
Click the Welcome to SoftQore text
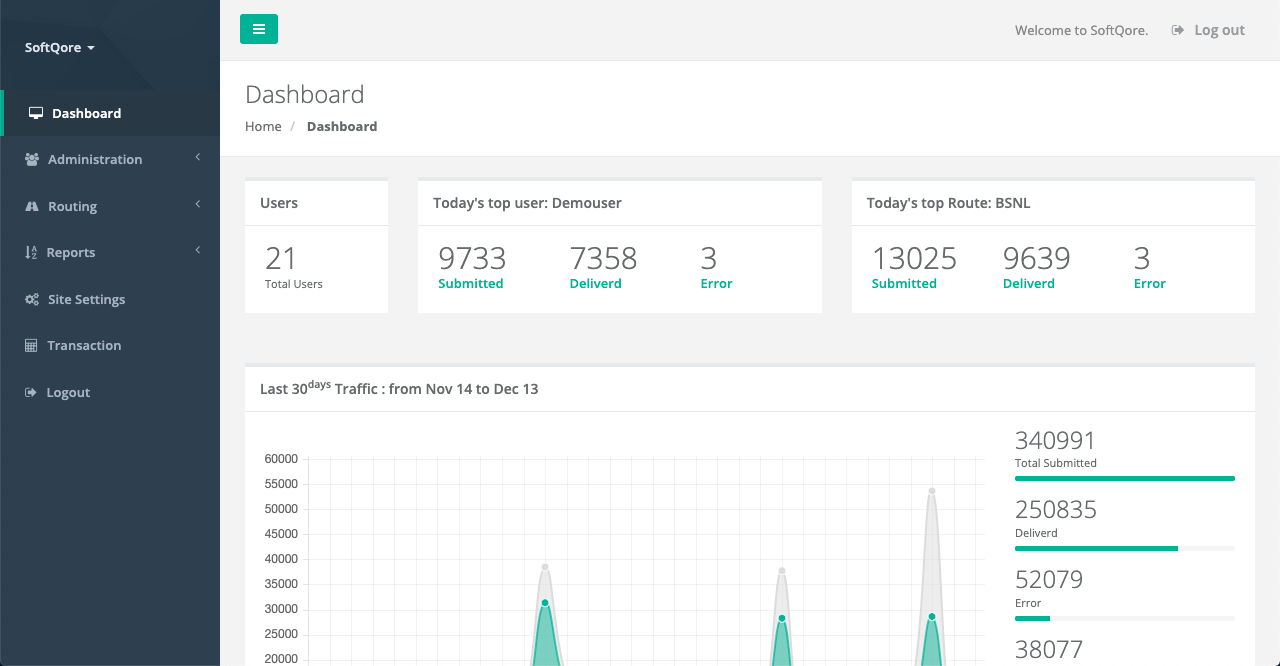[1081, 30]
